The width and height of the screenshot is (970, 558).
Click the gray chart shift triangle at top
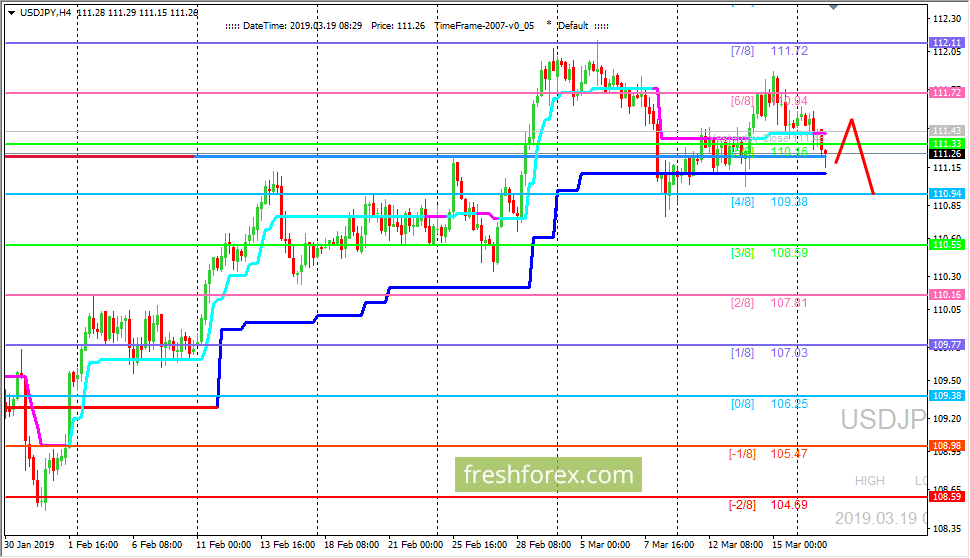833,6
